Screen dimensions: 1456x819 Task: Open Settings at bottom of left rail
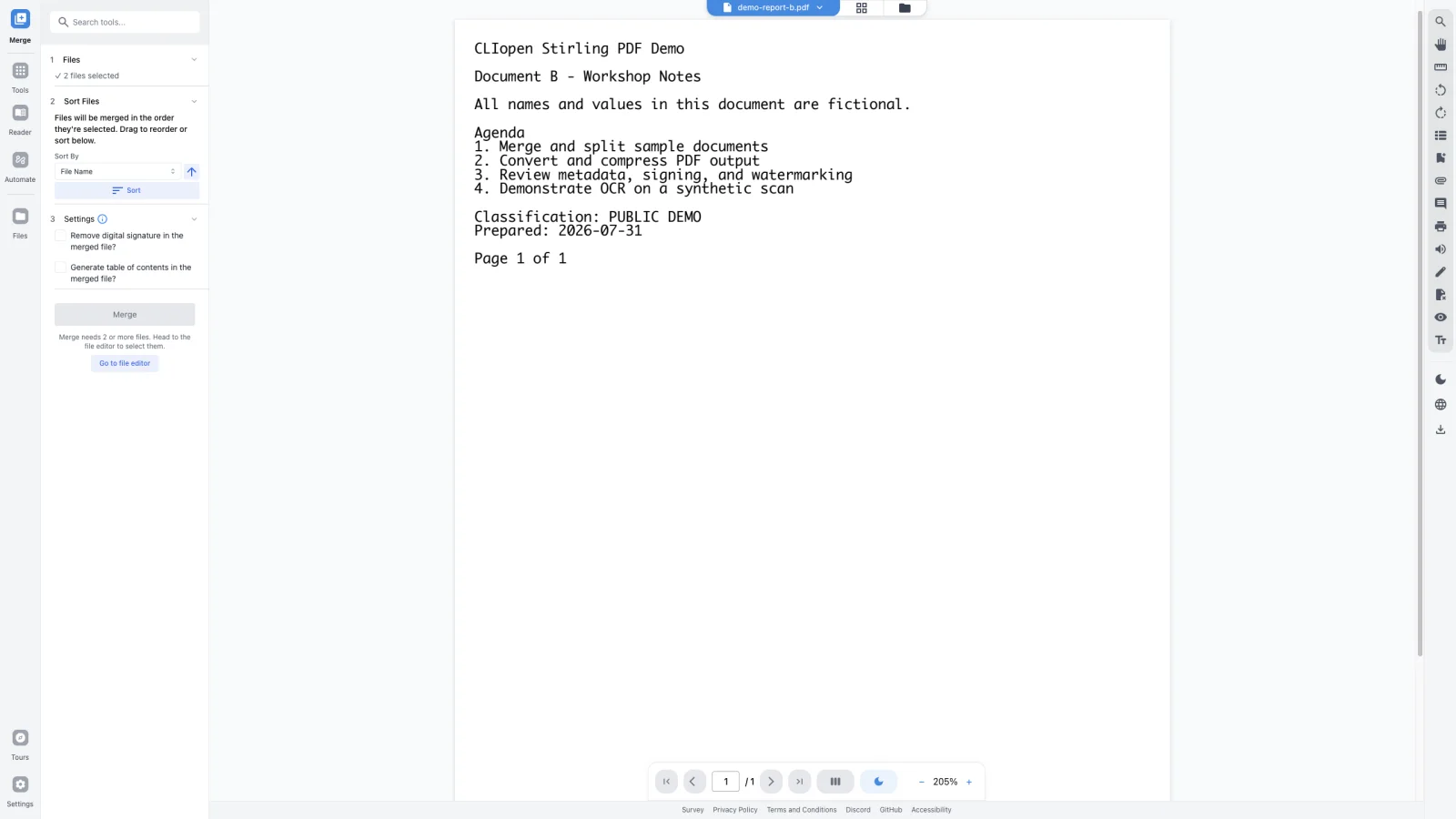pyautogui.click(x=20, y=784)
